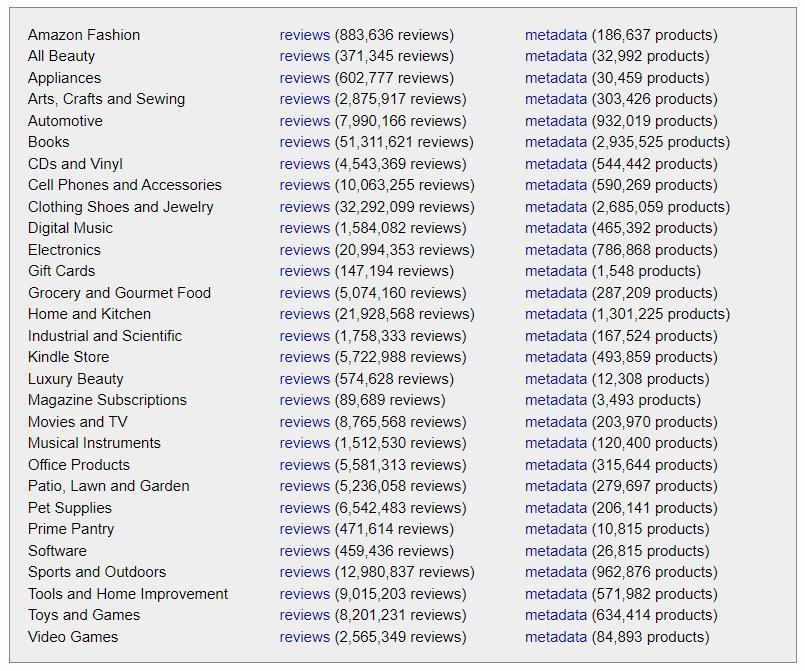Open Movies and TV reviews
Viewport: 805px width, 671px height.
[304, 422]
